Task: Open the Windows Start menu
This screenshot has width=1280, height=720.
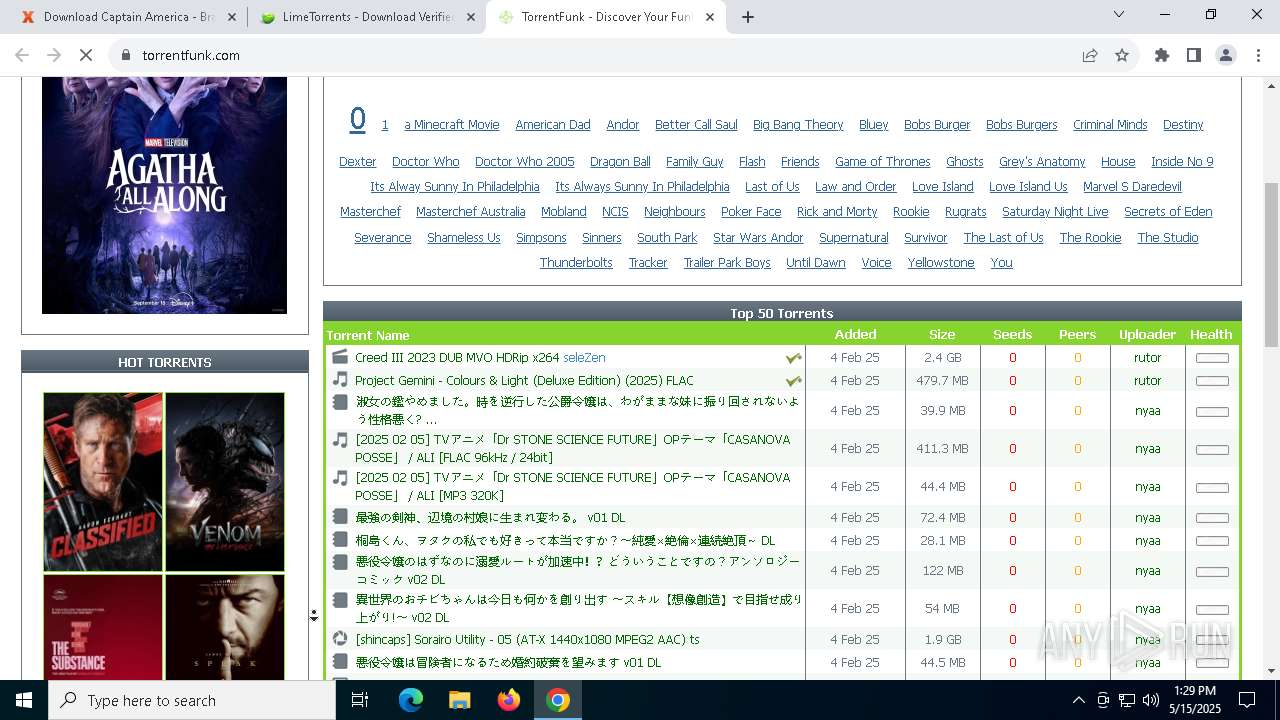Action: point(24,700)
